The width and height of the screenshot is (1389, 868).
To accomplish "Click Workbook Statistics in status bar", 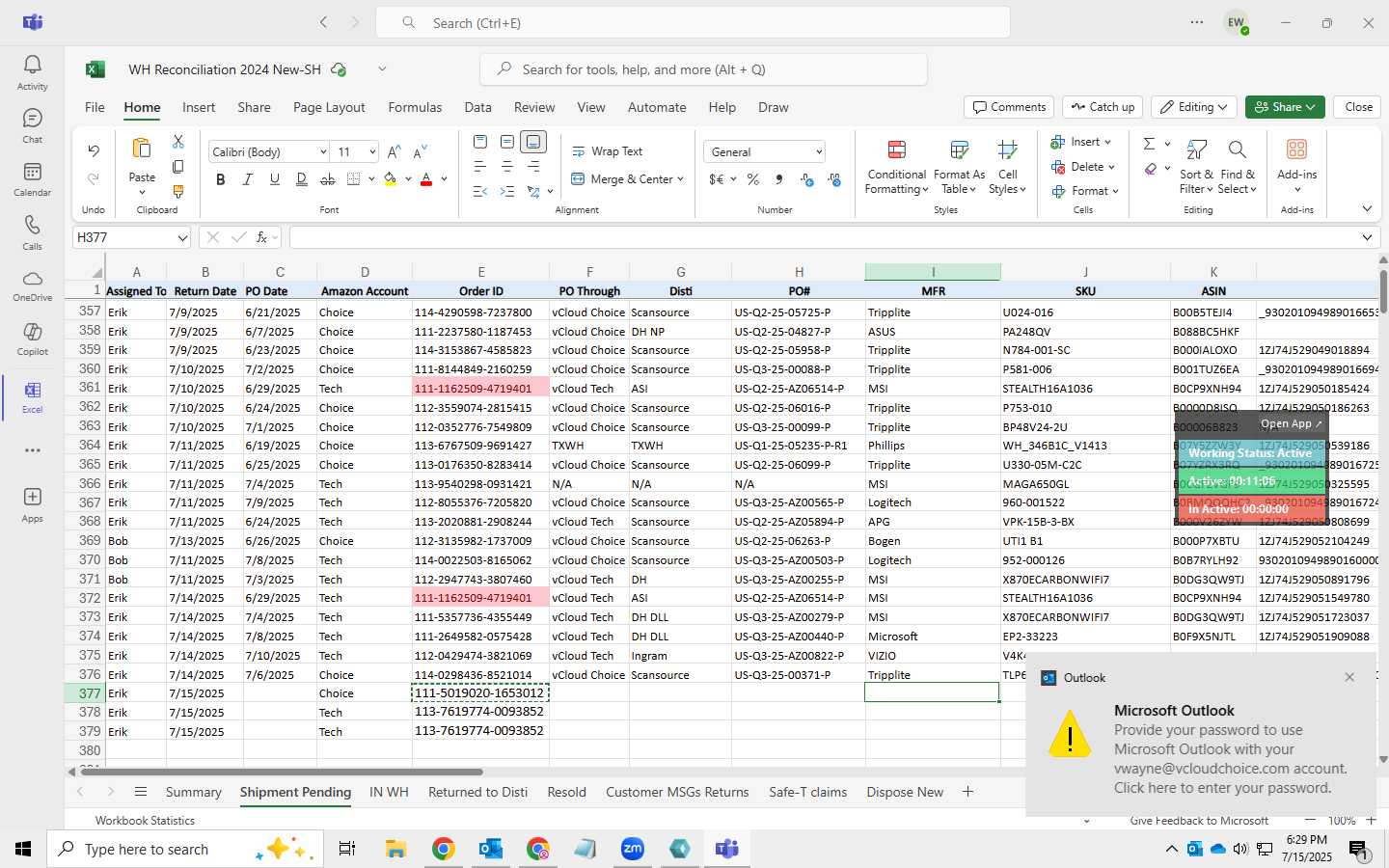I will (x=145, y=821).
